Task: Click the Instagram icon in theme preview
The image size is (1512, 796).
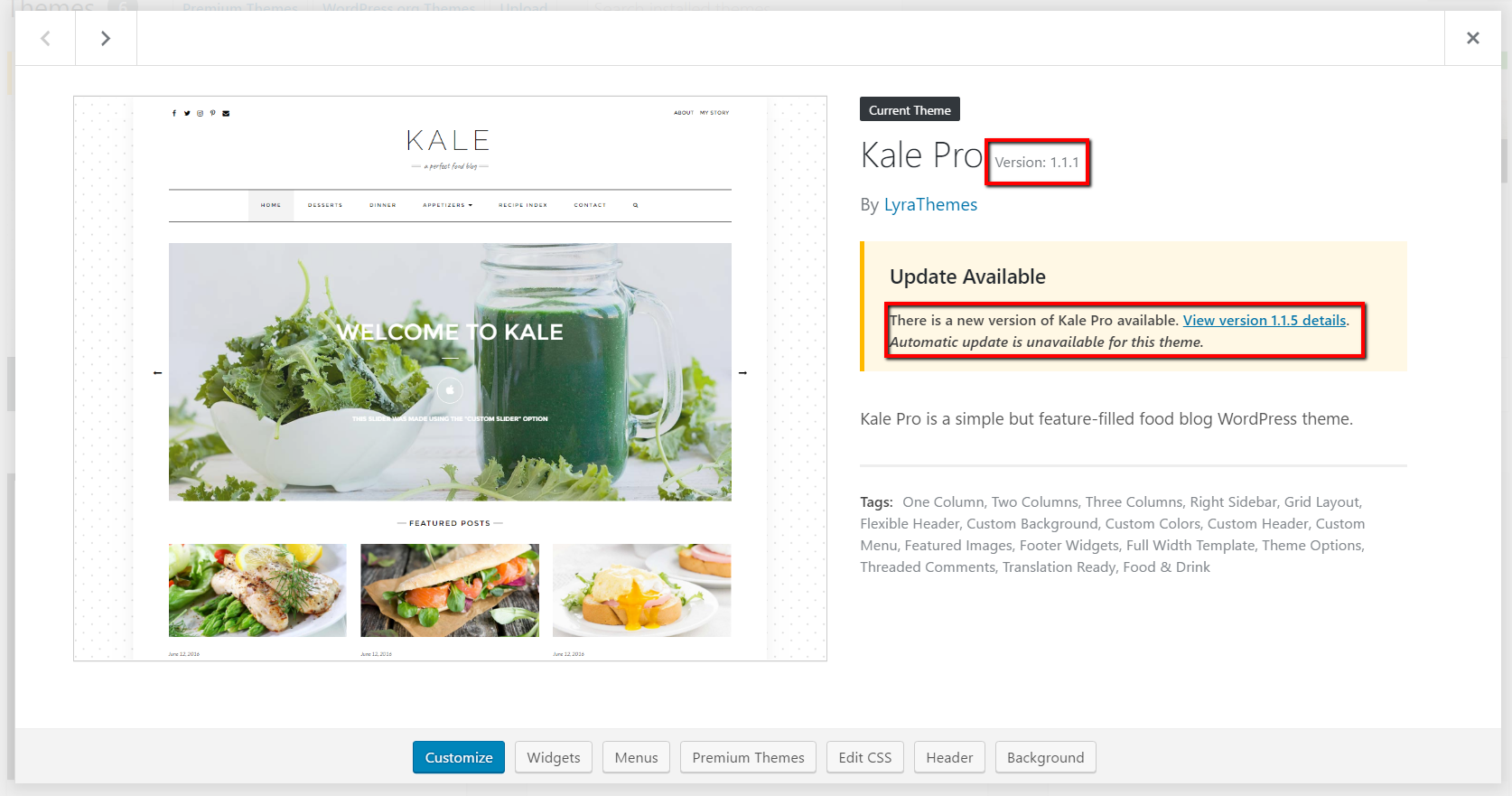Action: 200,113
